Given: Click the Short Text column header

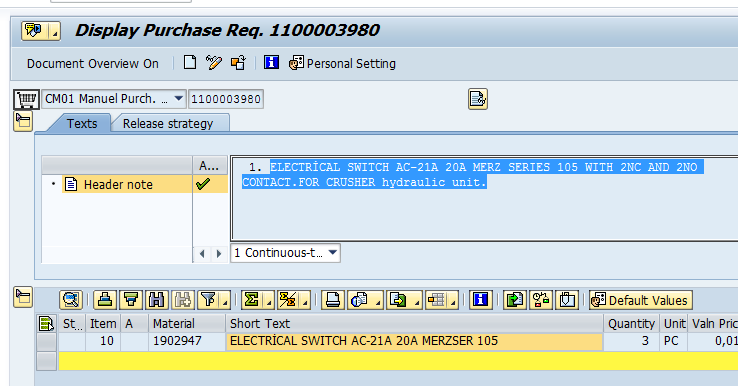Looking at the screenshot, I should click(x=414, y=323).
